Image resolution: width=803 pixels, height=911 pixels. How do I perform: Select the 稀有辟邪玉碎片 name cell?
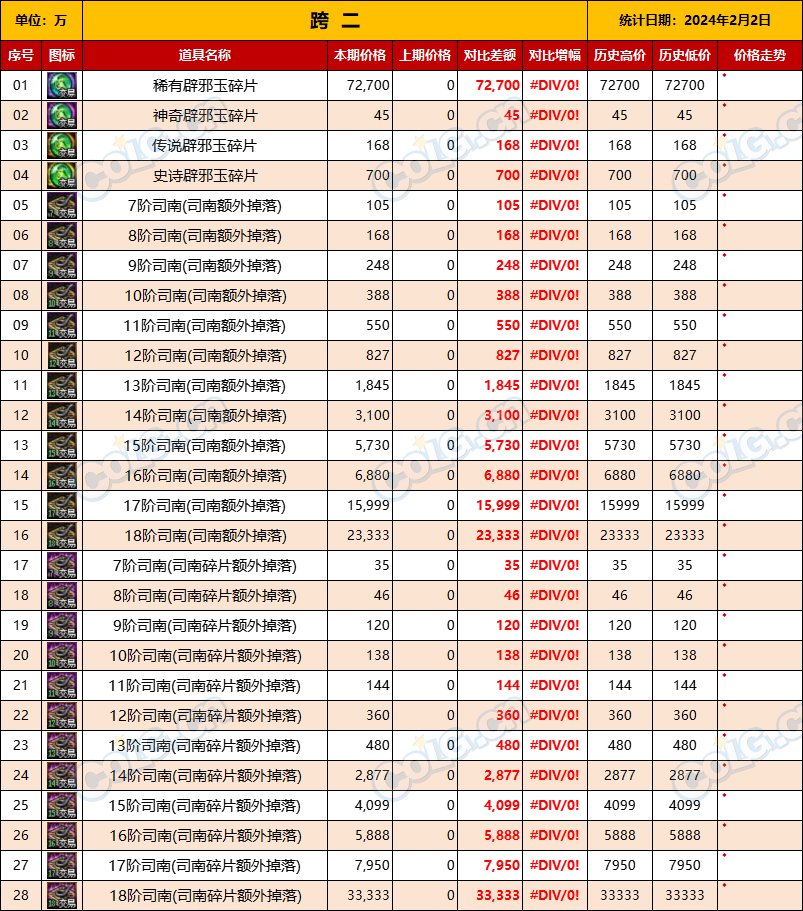coord(205,85)
